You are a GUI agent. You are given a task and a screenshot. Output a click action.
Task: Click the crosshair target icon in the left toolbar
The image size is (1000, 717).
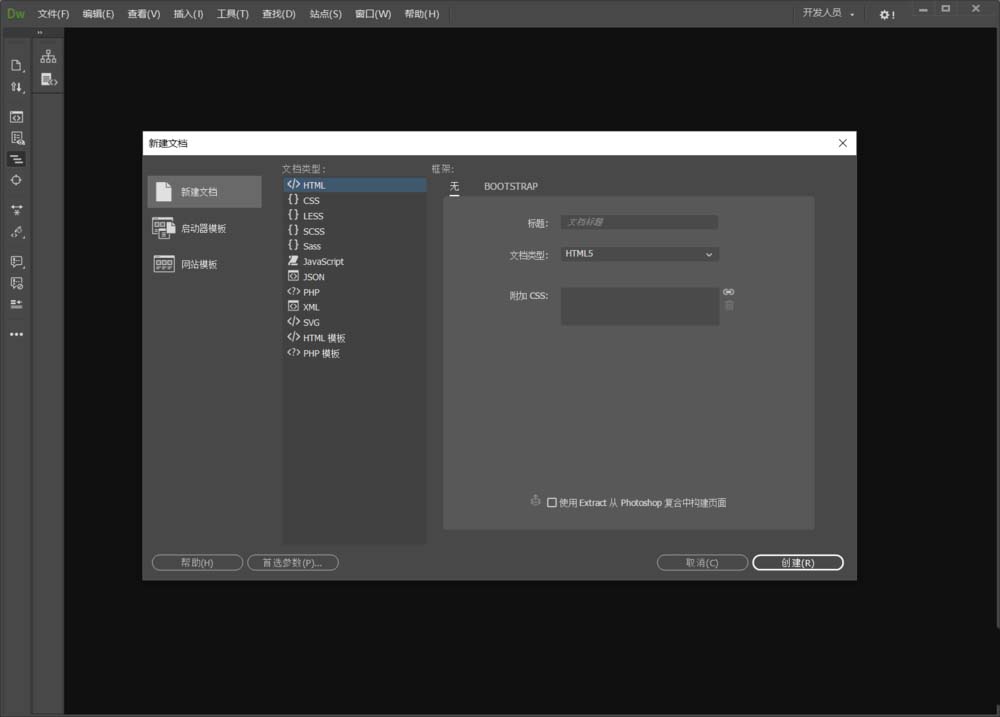tap(17, 180)
